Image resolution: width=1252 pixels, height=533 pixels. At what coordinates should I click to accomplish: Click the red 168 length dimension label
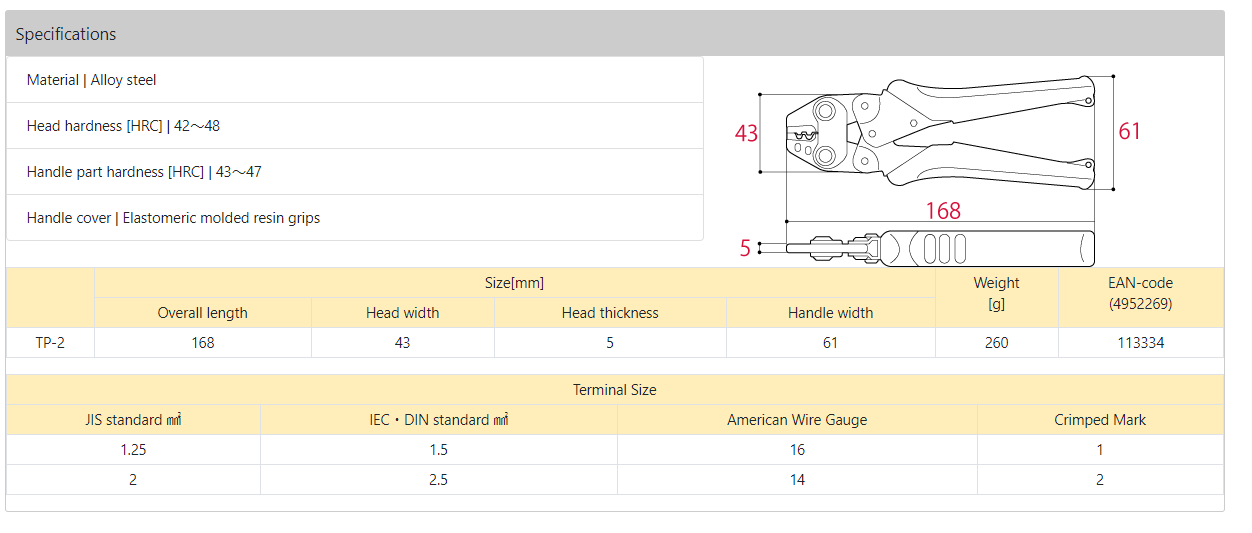[x=942, y=210]
